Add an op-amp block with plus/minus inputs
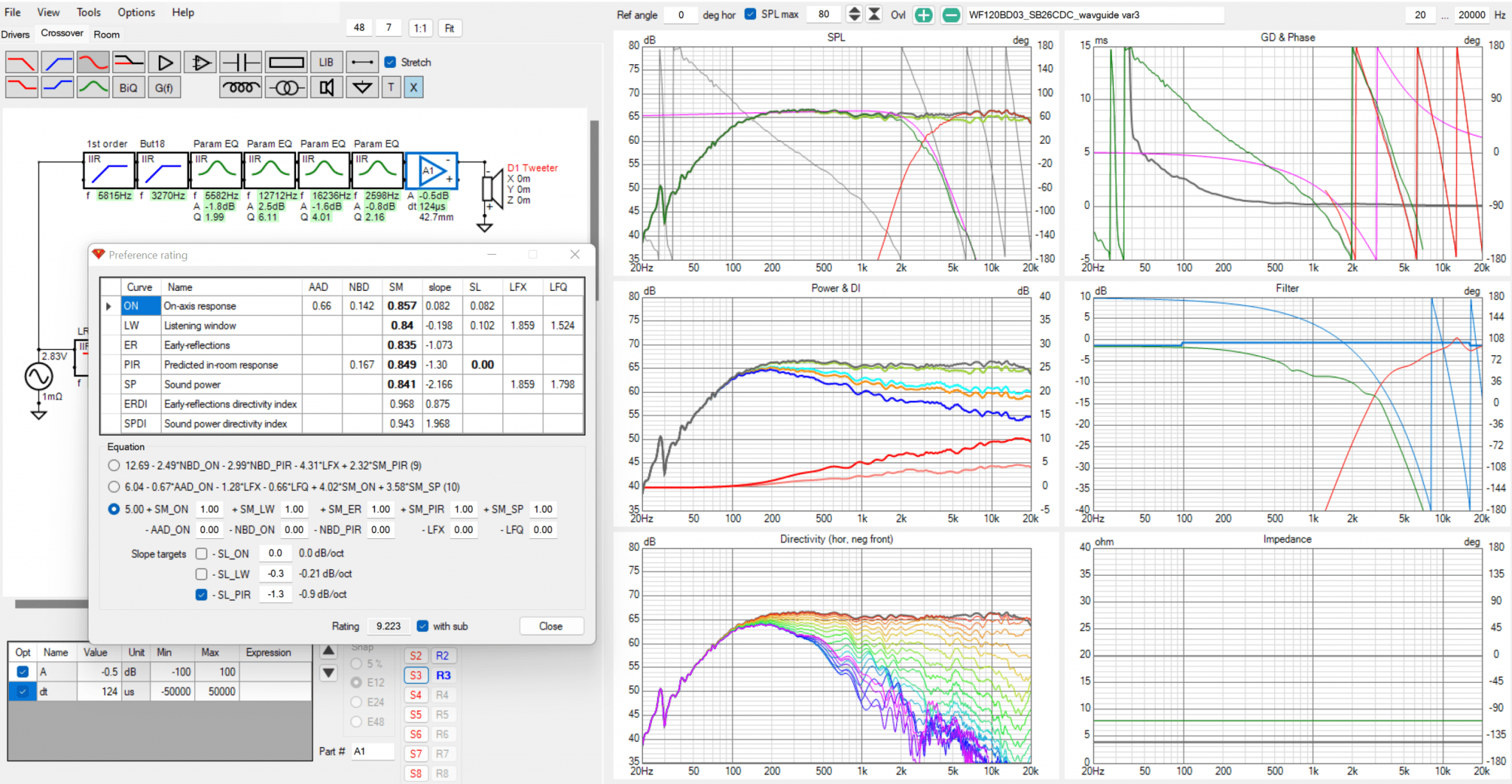This screenshot has height=784, width=1512. pos(200,62)
